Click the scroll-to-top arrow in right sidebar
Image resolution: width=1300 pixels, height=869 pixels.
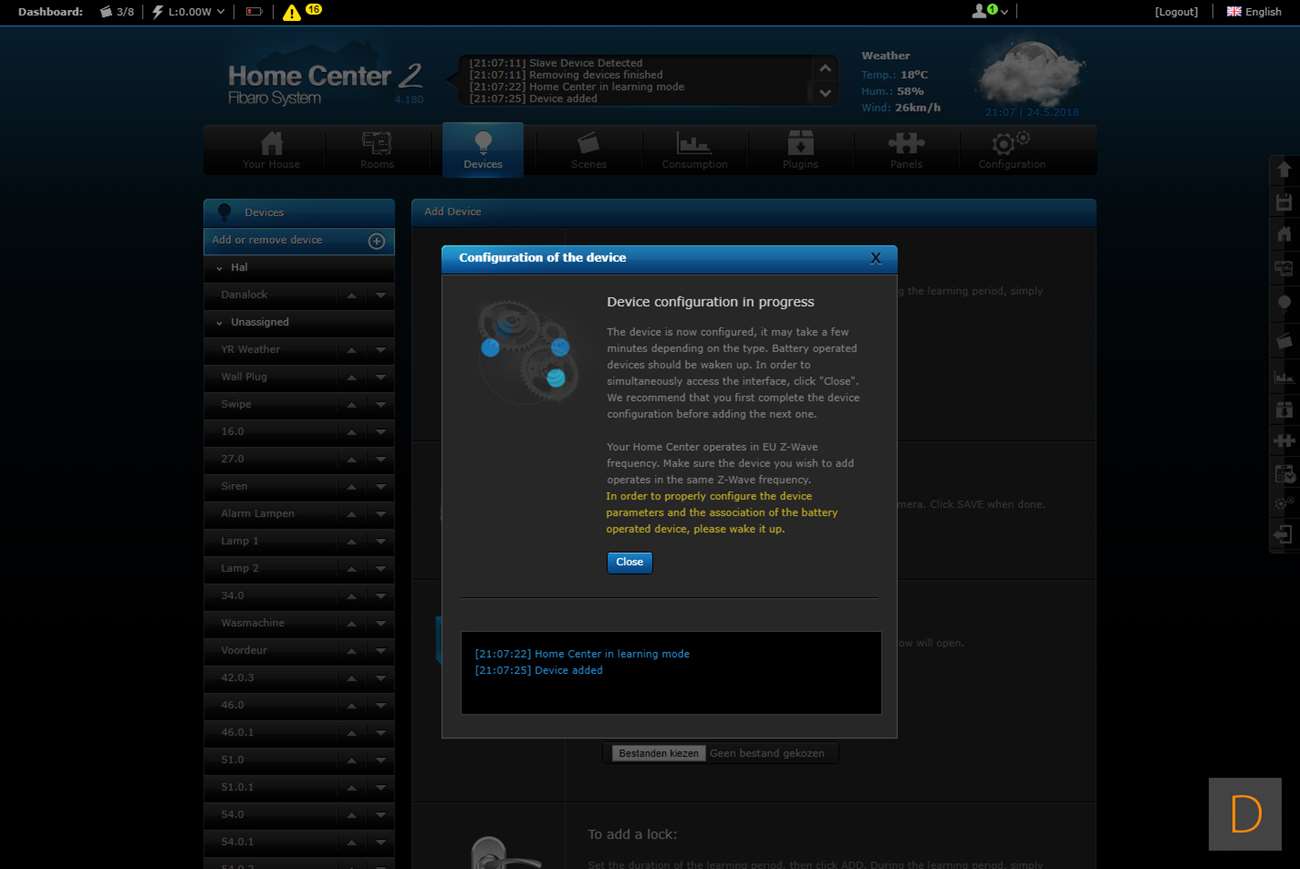tap(1284, 170)
